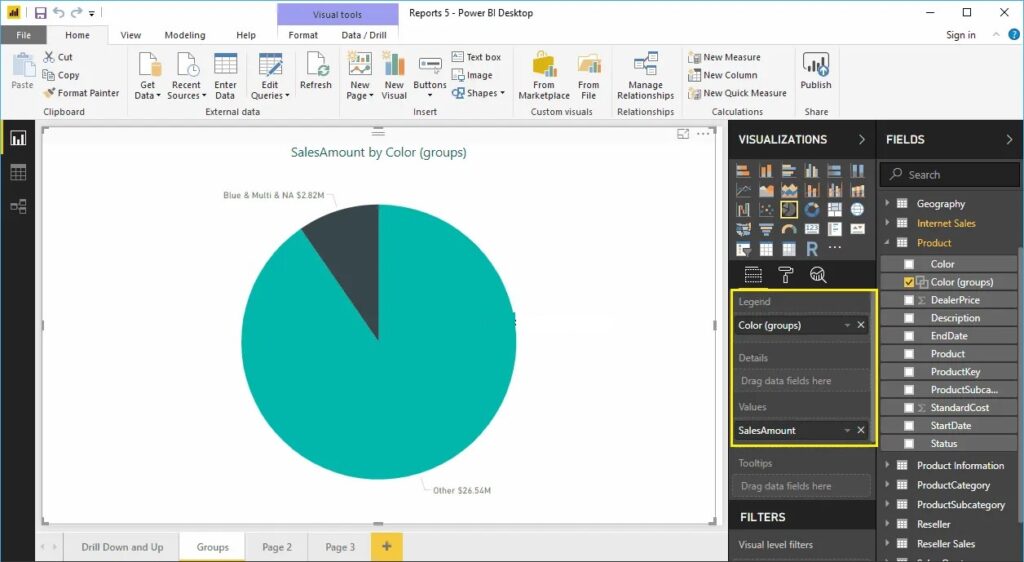Select the Ribbon chart visualization
The width and height of the screenshot is (1024, 562).
click(x=857, y=191)
